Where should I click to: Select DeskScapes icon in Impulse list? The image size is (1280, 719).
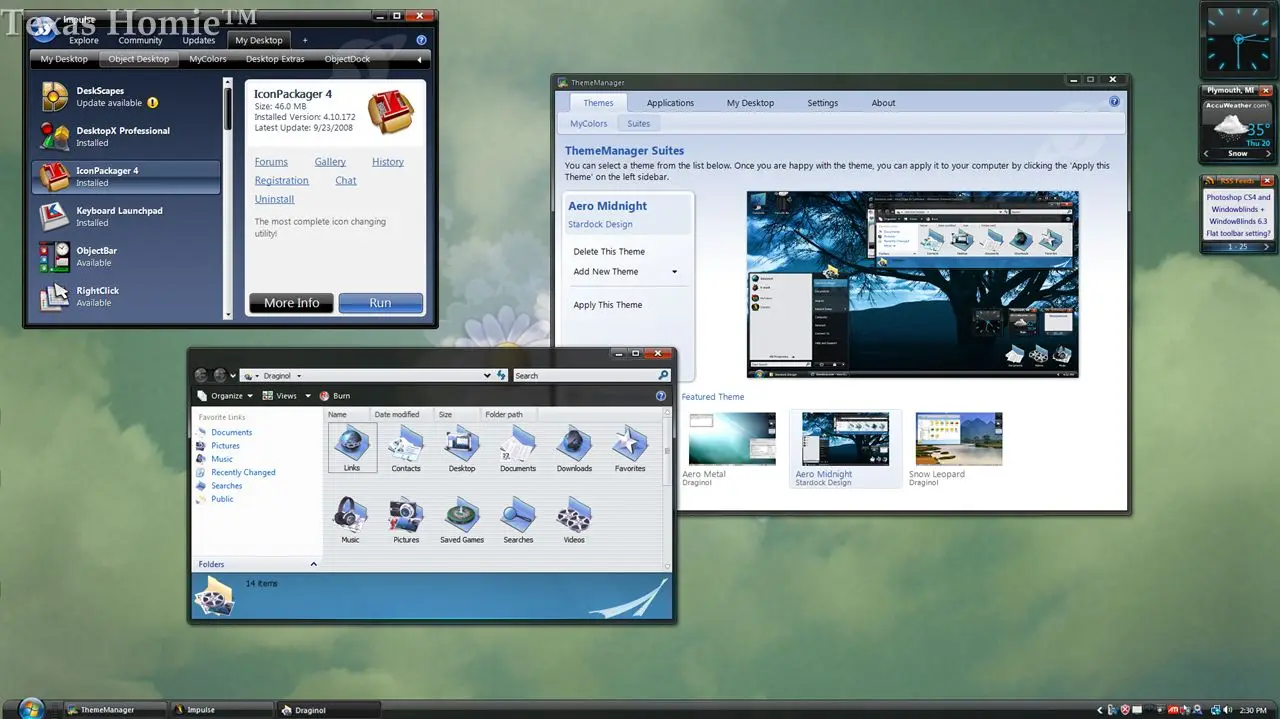[54, 96]
